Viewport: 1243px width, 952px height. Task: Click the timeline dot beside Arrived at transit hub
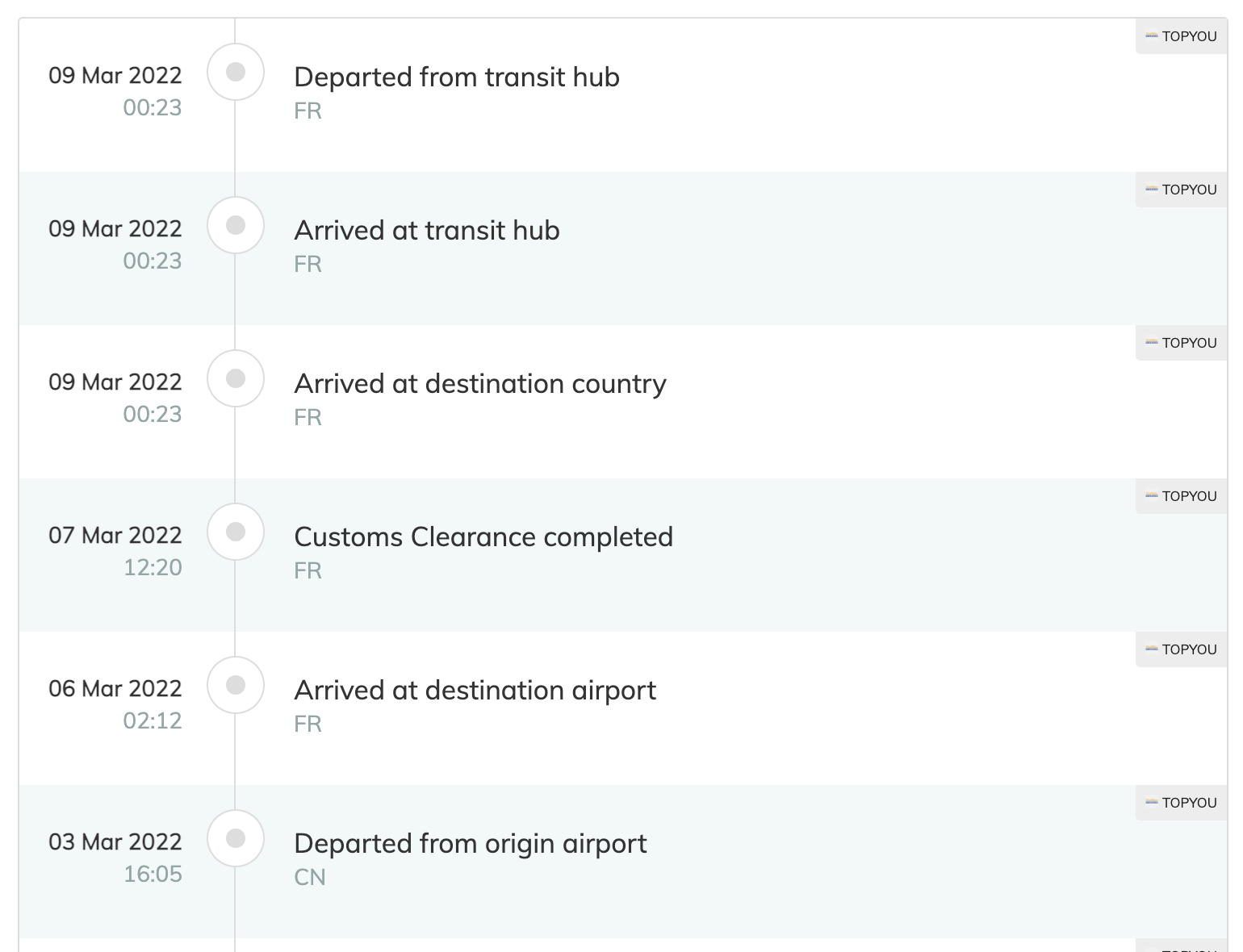pos(236,226)
